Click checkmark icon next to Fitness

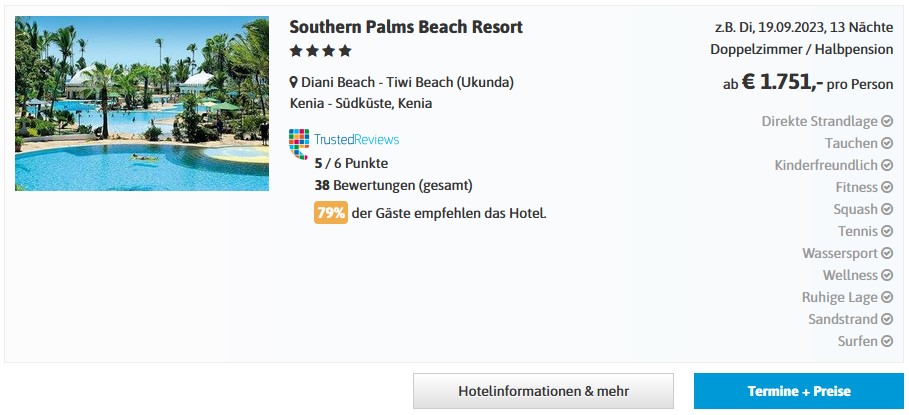[x=887, y=187]
